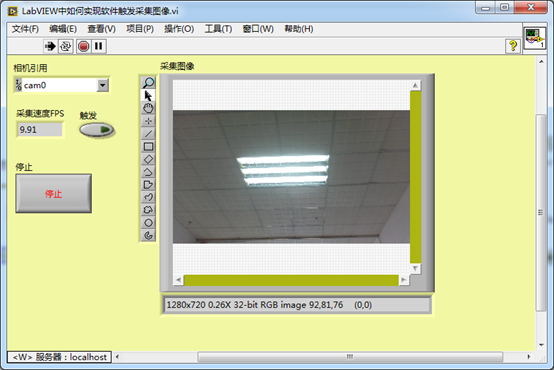The image size is (554, 370).
Task: Open the 工具(T) menu
Action: (218, 29)
